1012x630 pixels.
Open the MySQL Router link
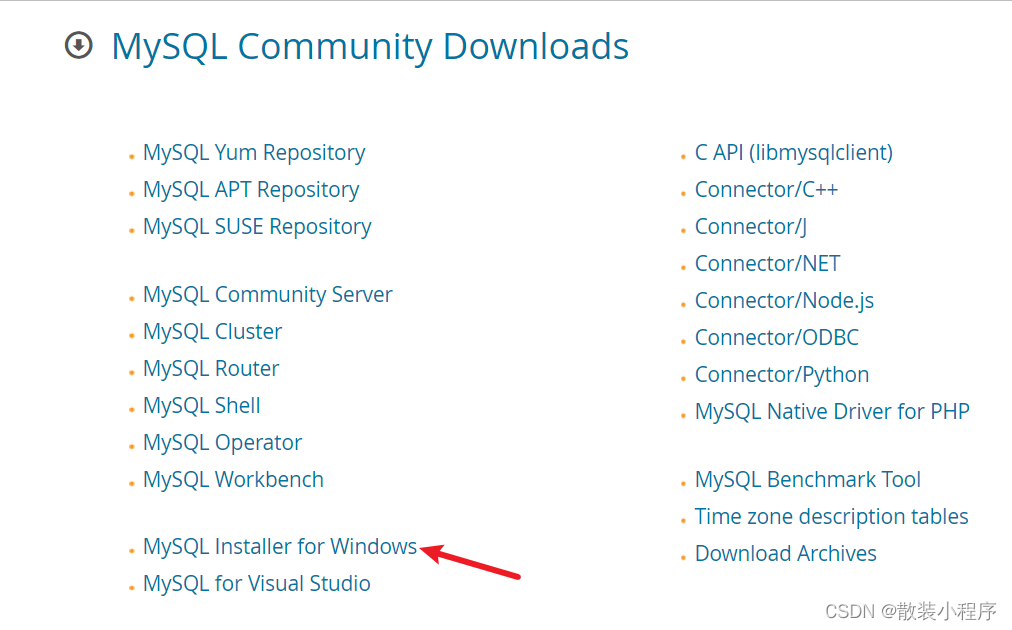[211, 369]
